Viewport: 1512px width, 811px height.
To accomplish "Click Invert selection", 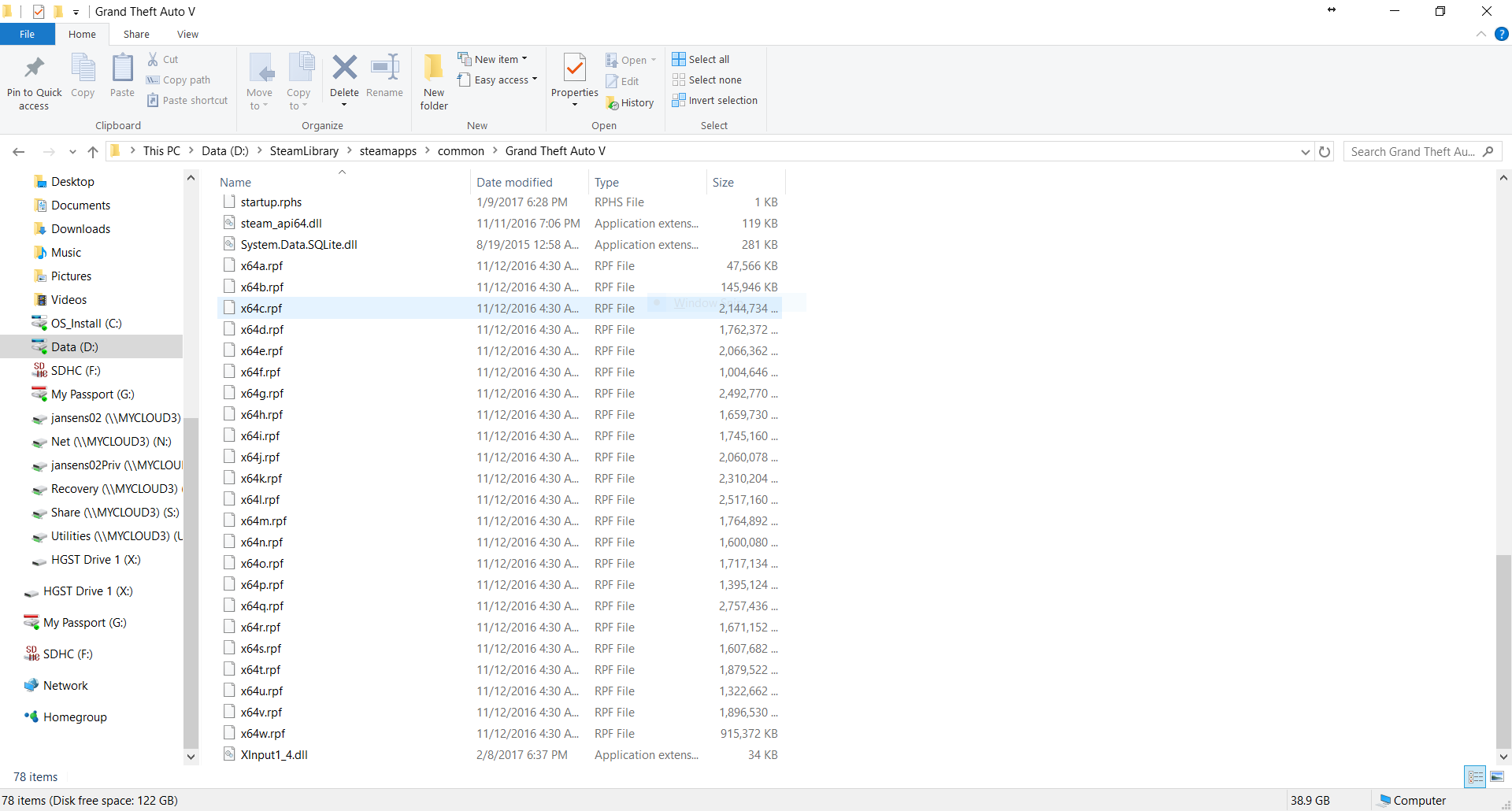I will click(x=715, y=101).
